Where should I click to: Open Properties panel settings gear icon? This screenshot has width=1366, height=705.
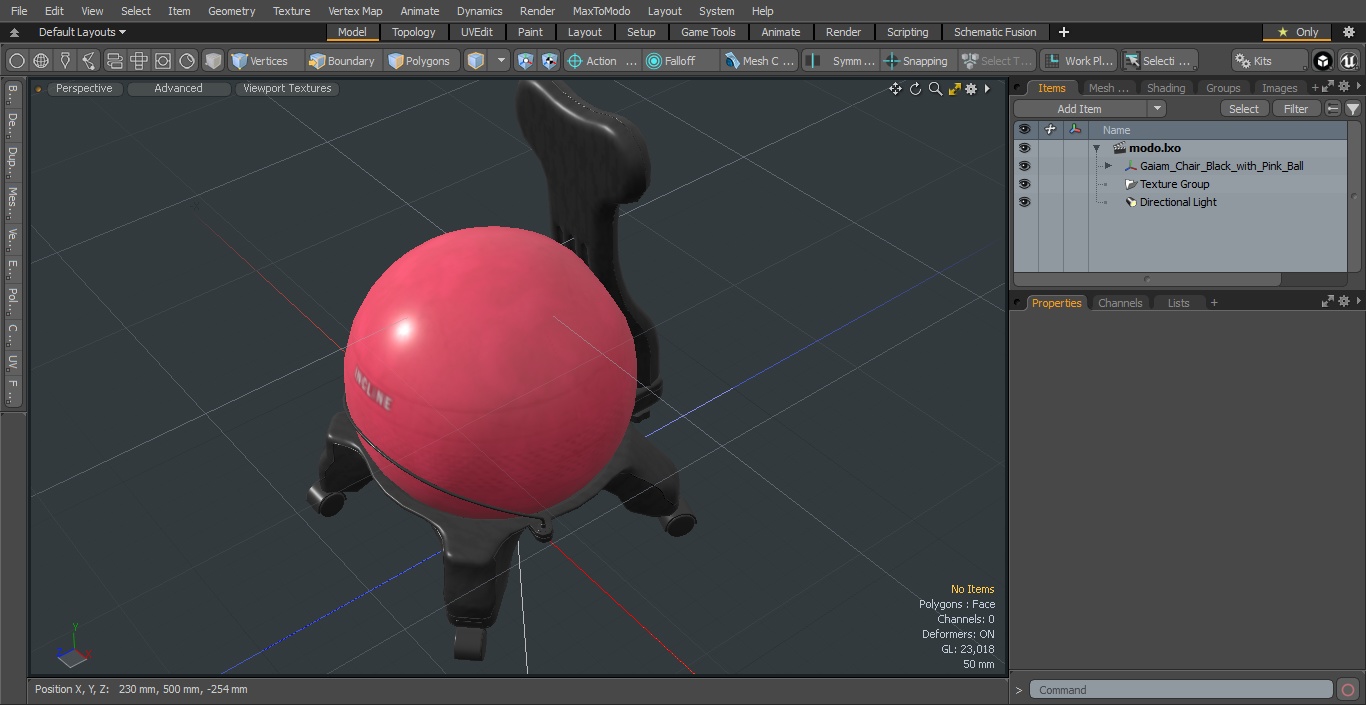click(1346, 302)
